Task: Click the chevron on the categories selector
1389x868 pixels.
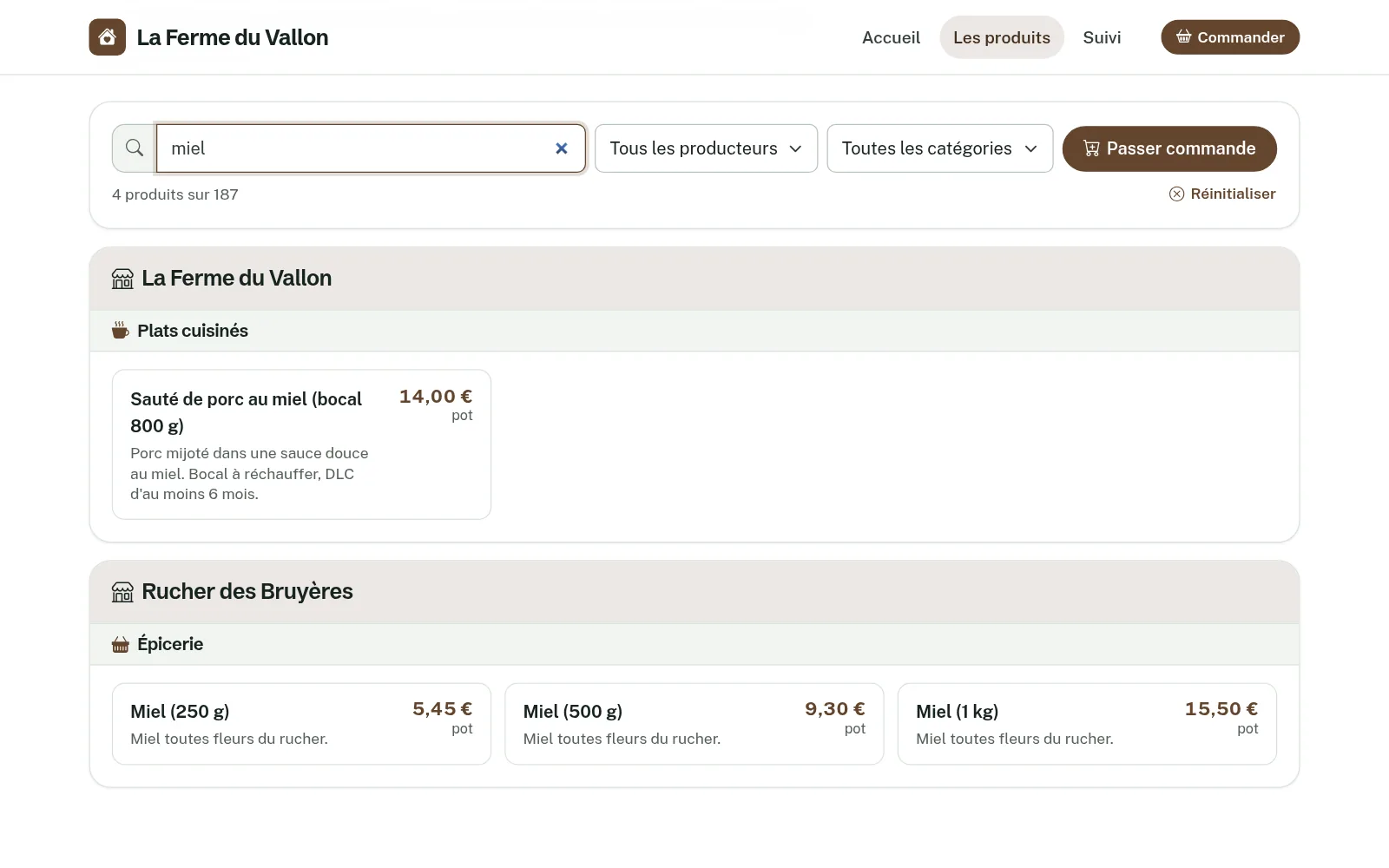Action: point(1031,148)
